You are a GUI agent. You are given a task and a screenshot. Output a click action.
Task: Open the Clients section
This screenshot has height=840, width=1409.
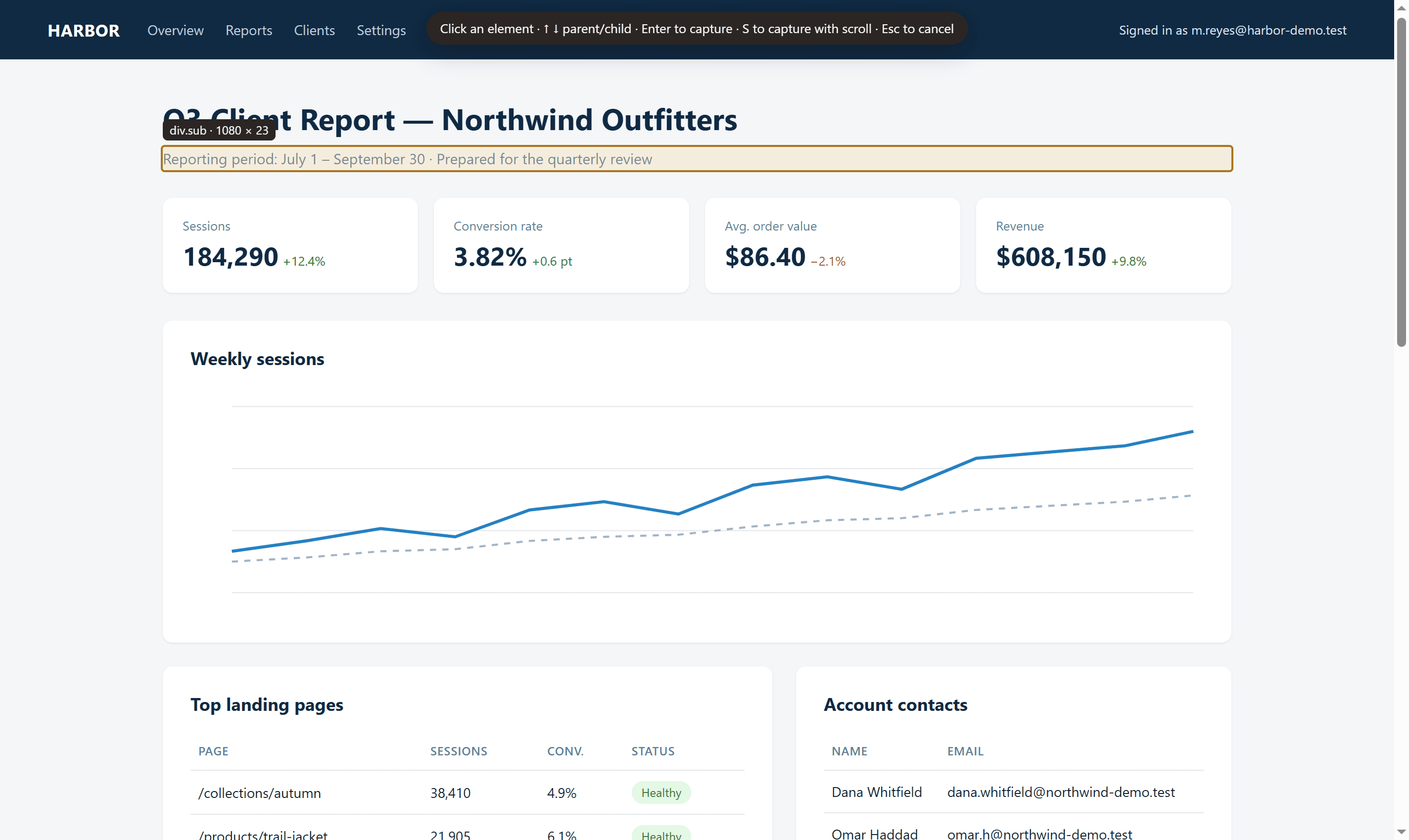pos(314,30)
